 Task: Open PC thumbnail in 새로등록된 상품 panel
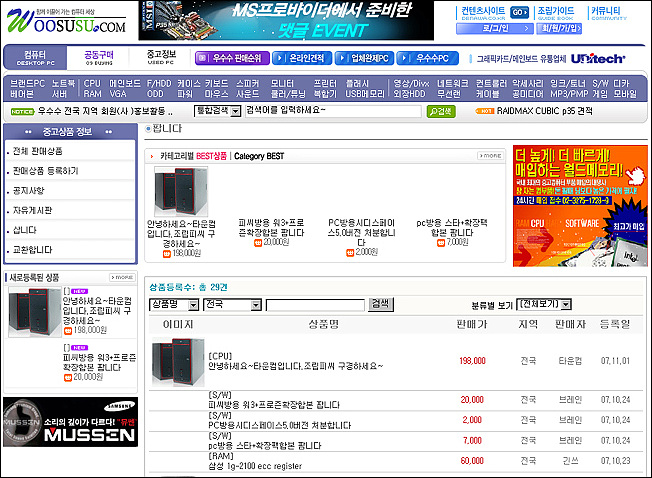pos(35,312)
